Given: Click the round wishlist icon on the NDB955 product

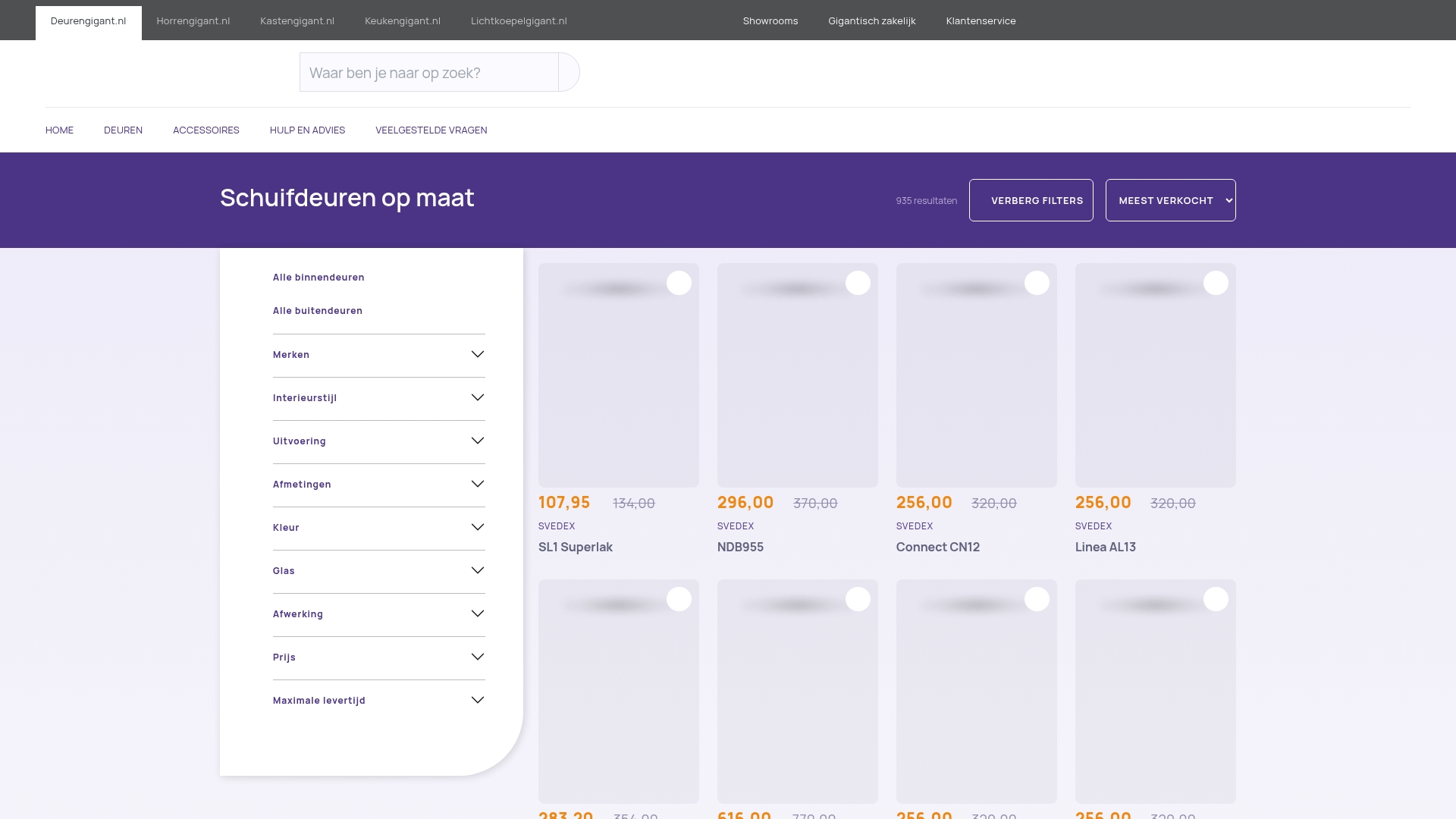Looking at the screenshot, I should tap(858, 283).
